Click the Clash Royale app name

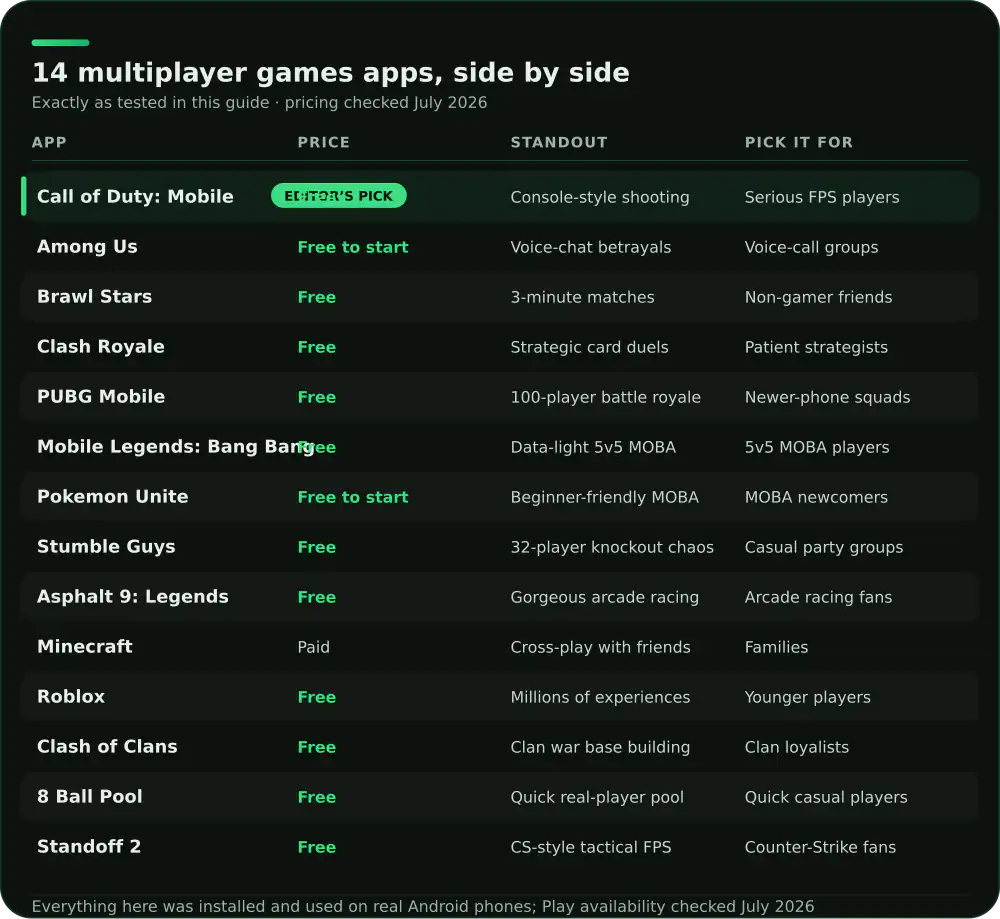pyautogui.click(x=101, y=346)
